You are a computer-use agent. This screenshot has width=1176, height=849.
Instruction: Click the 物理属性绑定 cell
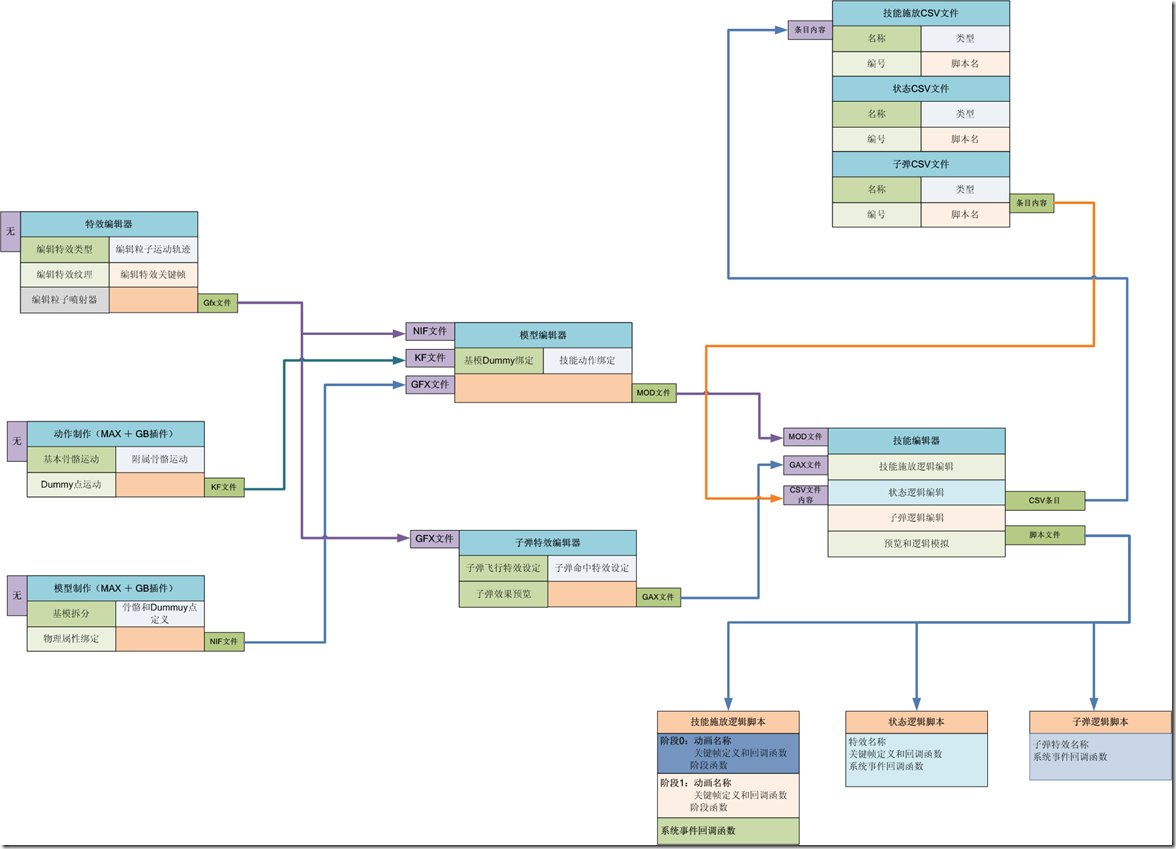click(71, 639)
